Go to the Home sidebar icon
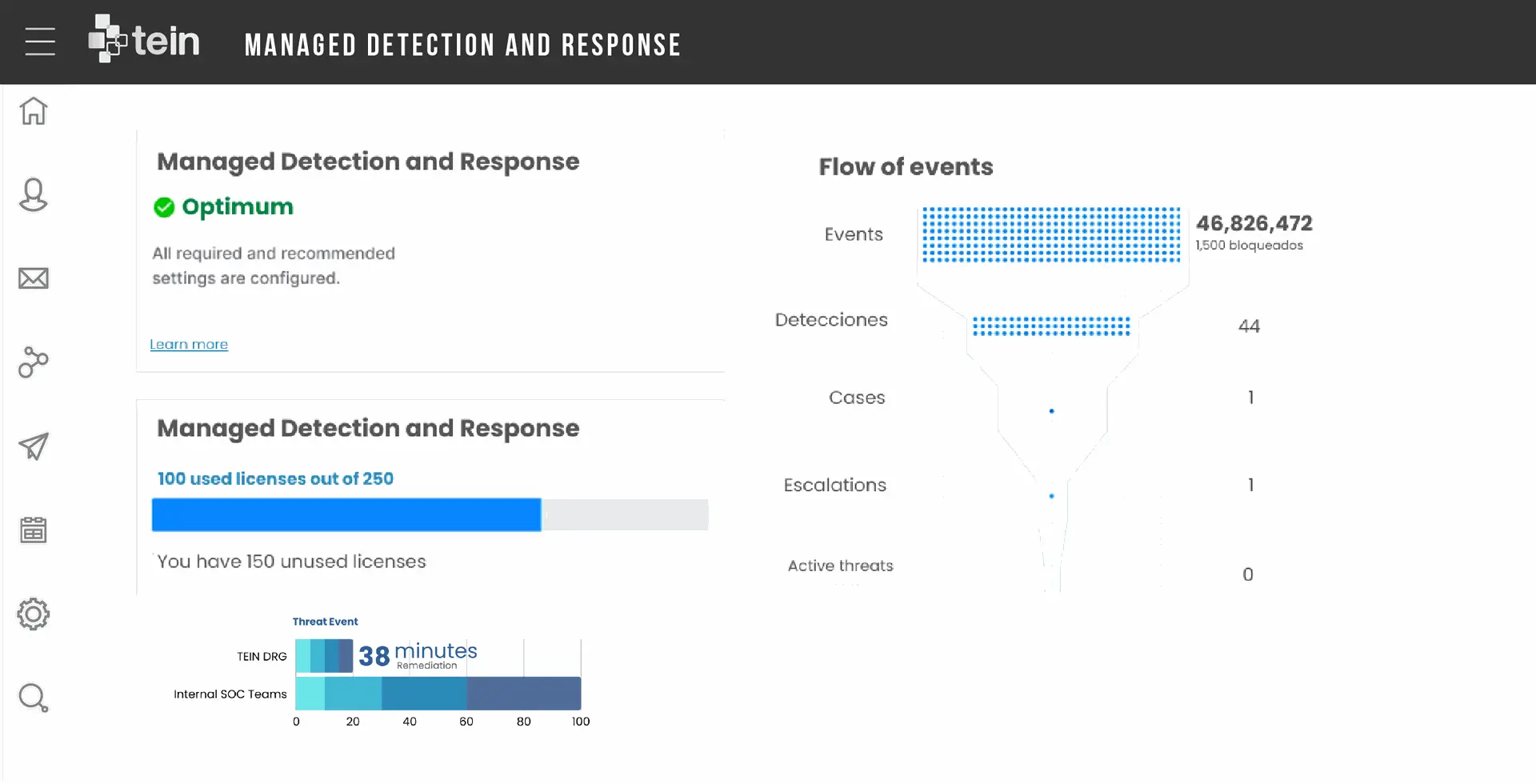The height and width of the screenshot is (784, 1536). click(x=34, y=111)
